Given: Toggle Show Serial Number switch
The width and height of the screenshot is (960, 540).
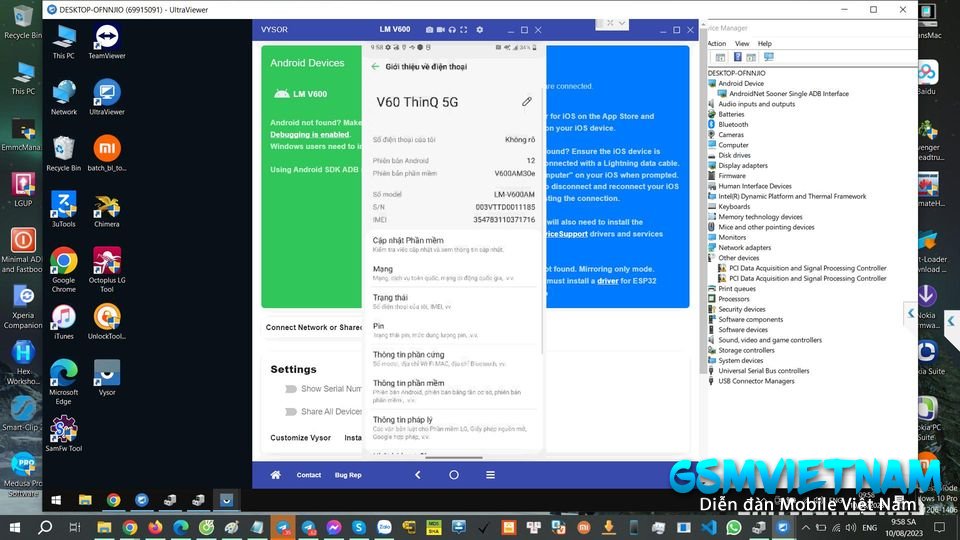Looking at the screenshot, I should click(291, 389).
